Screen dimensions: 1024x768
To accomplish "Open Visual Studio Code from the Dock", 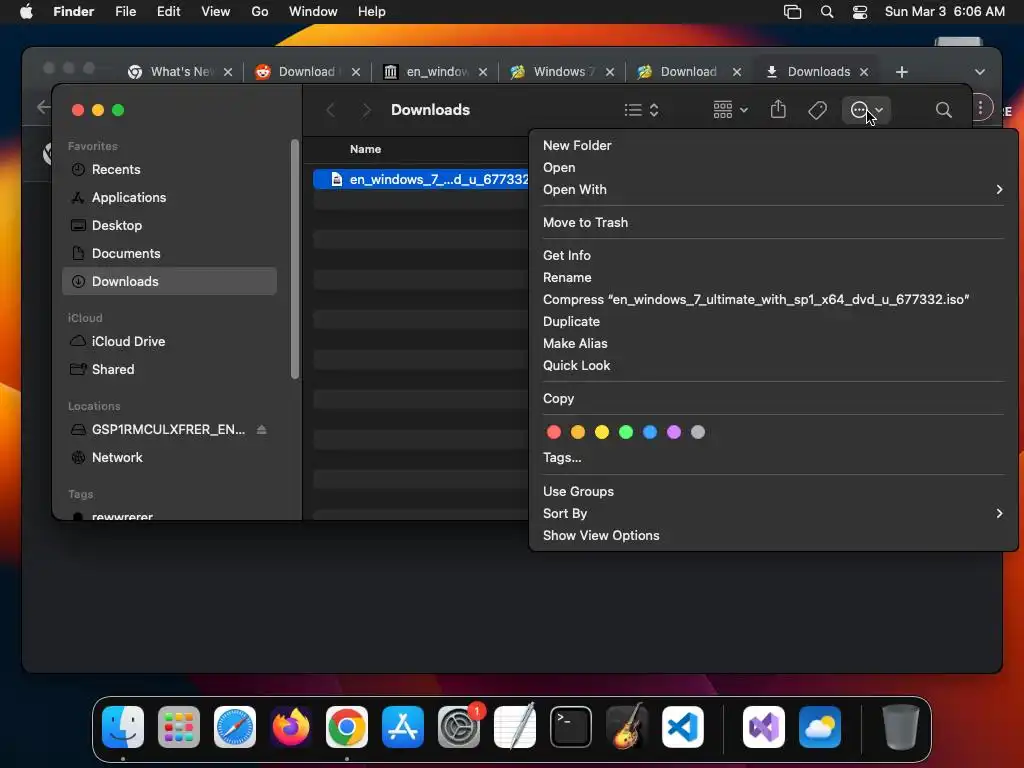I will point(682,727).
